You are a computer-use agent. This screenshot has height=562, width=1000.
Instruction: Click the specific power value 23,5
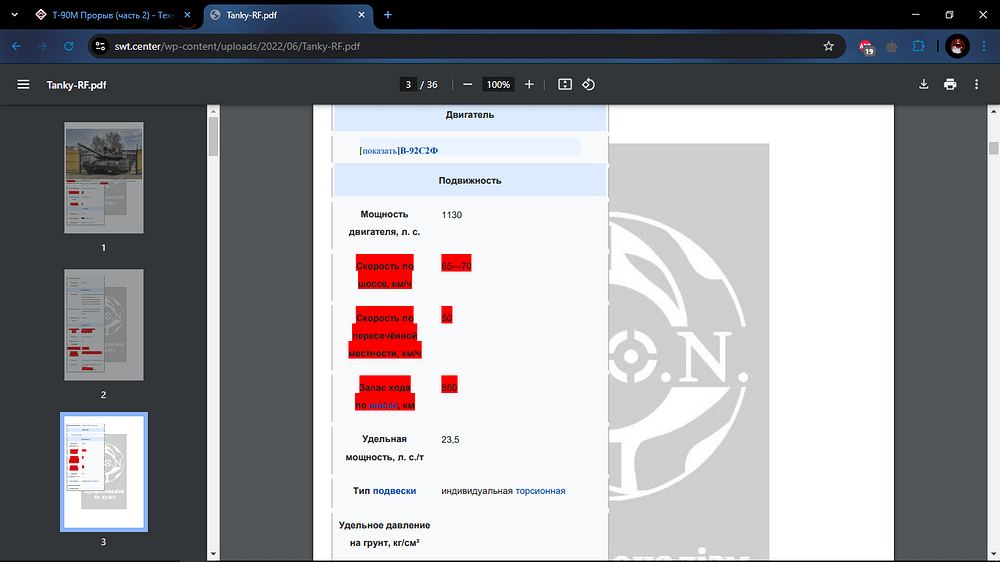point(450,440)
